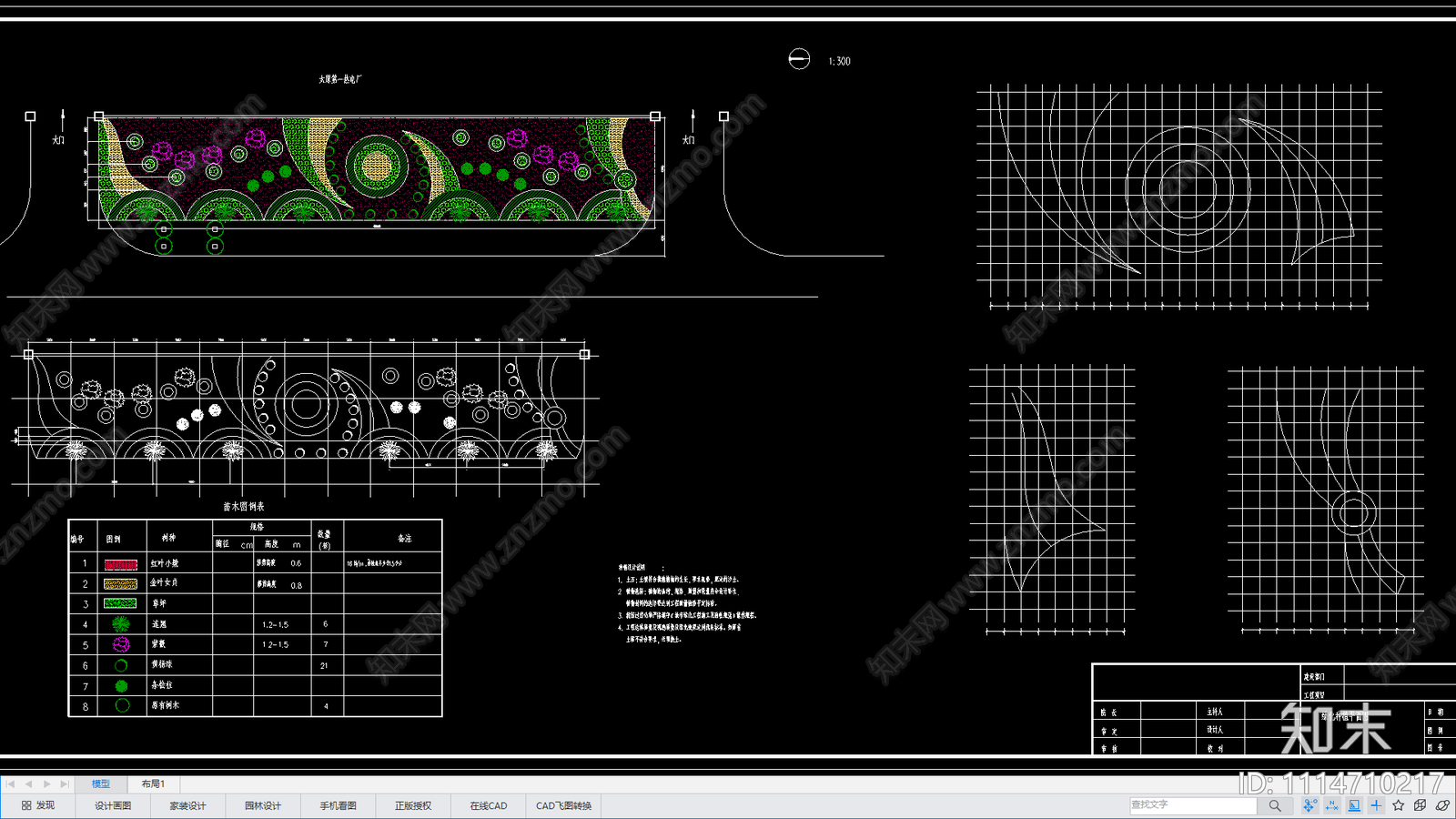The width and height of the screenshot is (1456, 819).
Task: Toggle the pan/move arrows icon
Action: (x=1309, y=805)
